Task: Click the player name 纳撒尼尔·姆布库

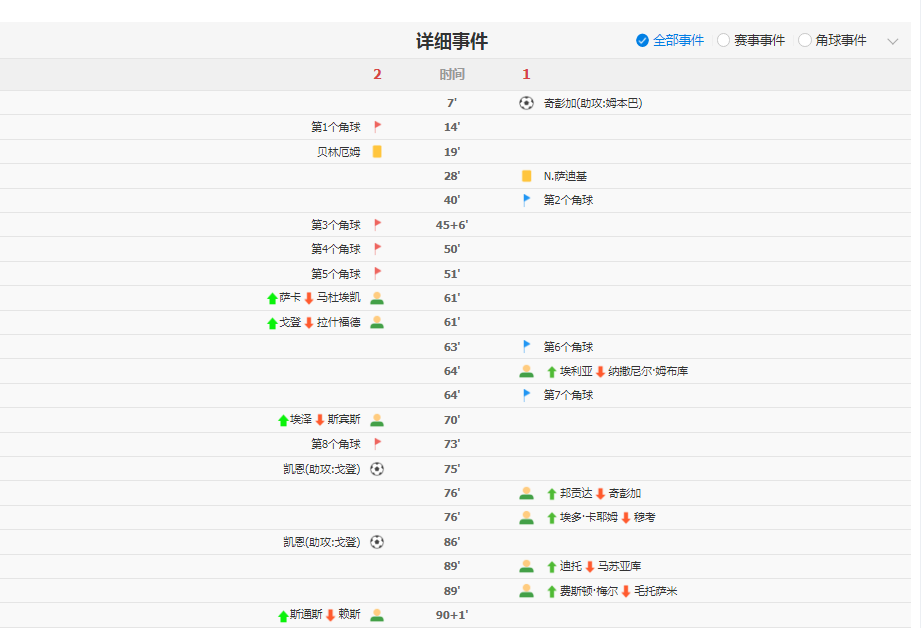Action: coord(648,371)
